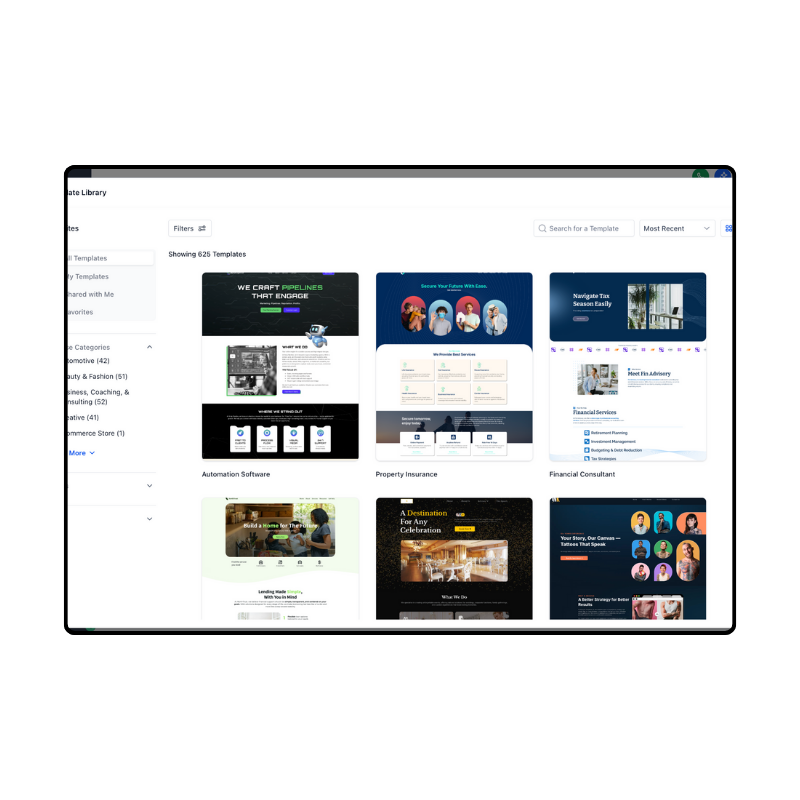Click the blue icon at the window's top edge
This screenshot has width=800, height=800.
pos(722,175)
